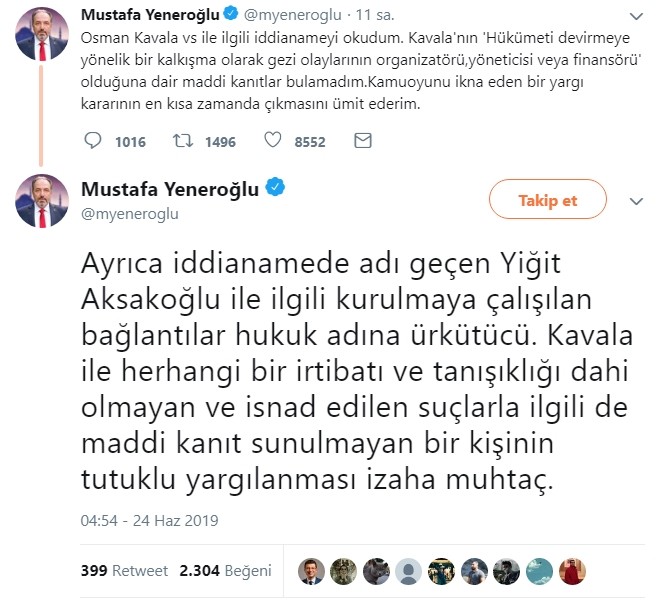Open top tweet author's profile picture
The image size is (665, 601).
(42, 34)
